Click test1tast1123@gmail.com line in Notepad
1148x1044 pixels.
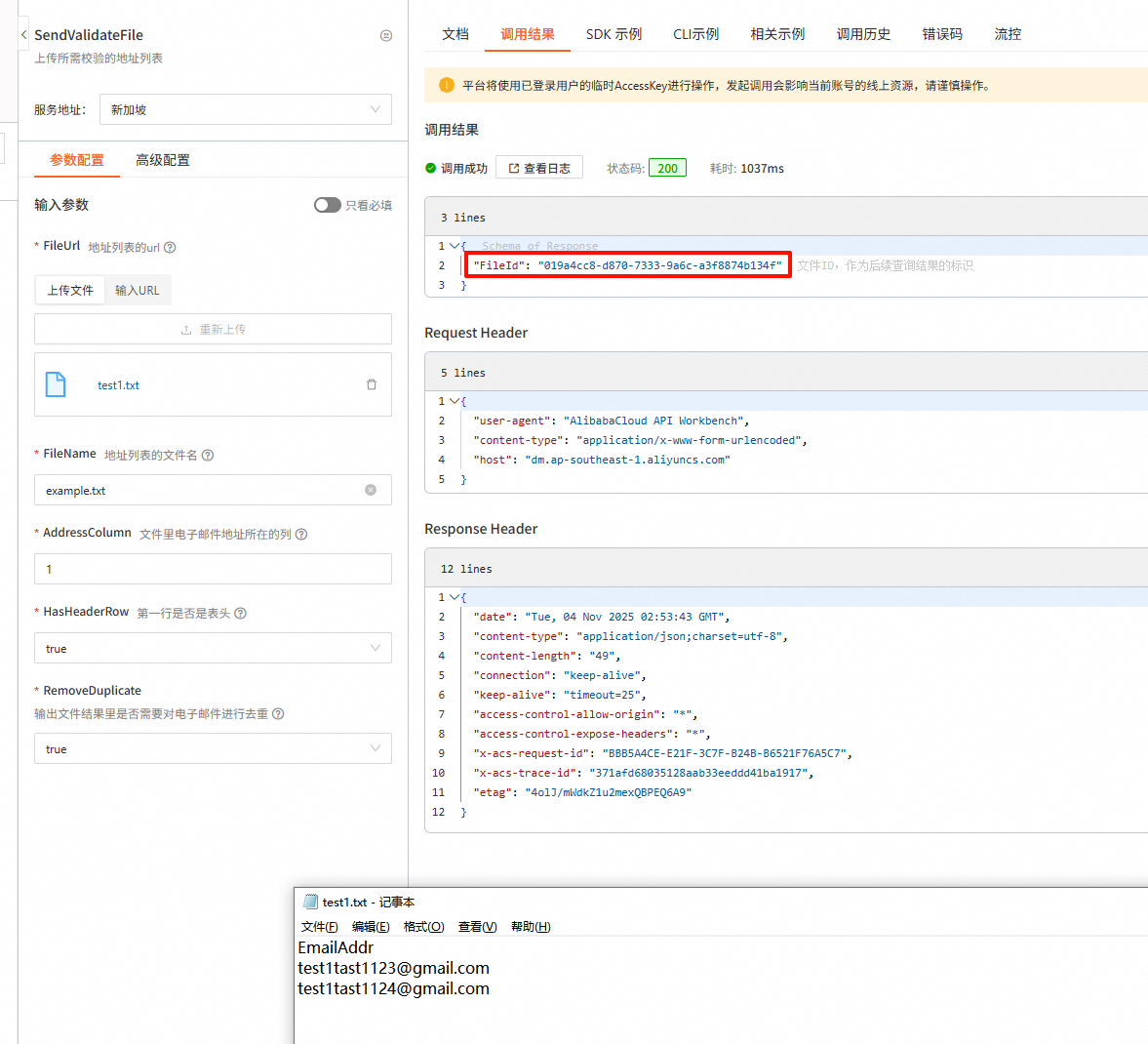coord(393,968)
